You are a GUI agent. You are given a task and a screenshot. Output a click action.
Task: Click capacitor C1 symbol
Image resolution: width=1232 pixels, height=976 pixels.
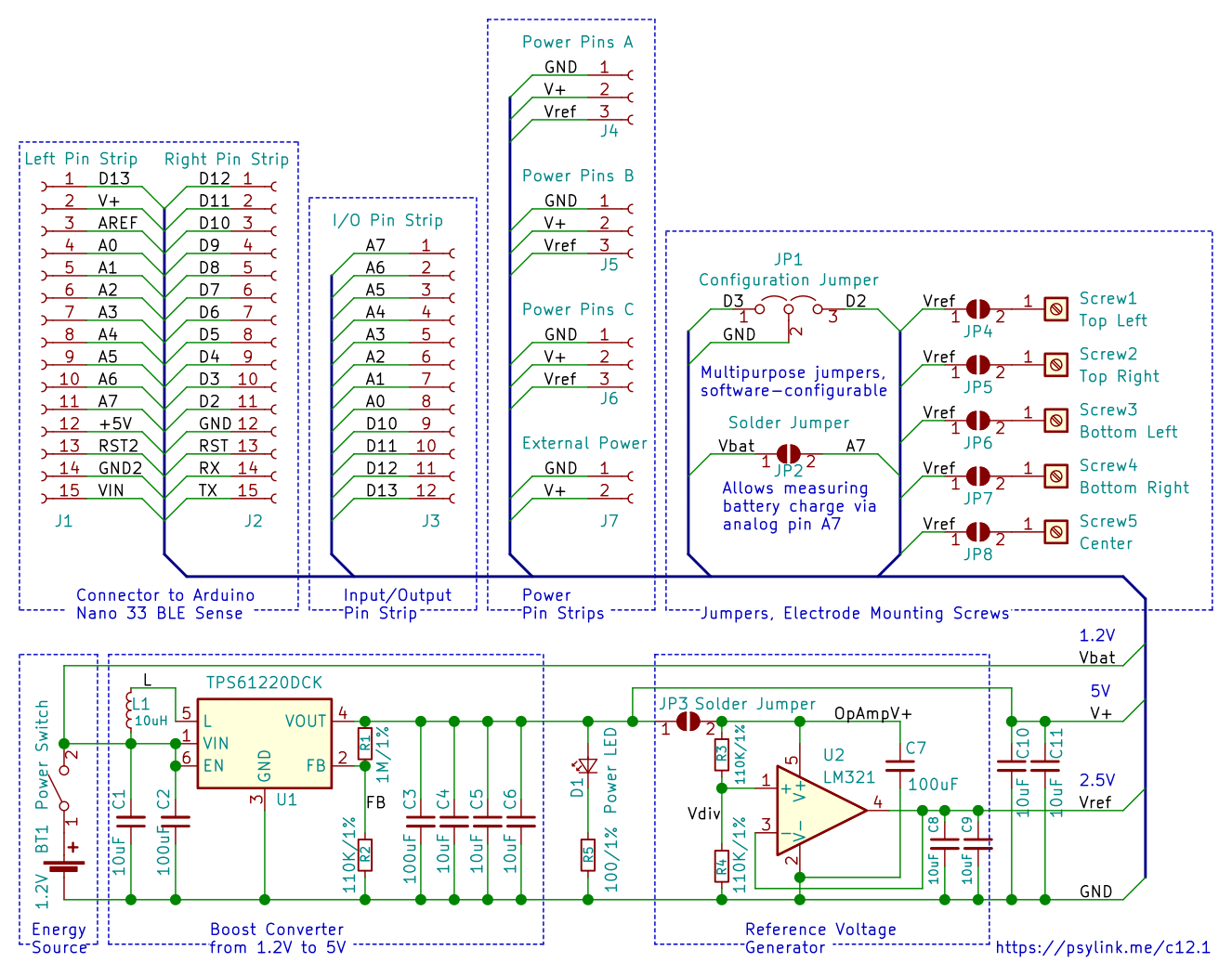click(130, 822)
